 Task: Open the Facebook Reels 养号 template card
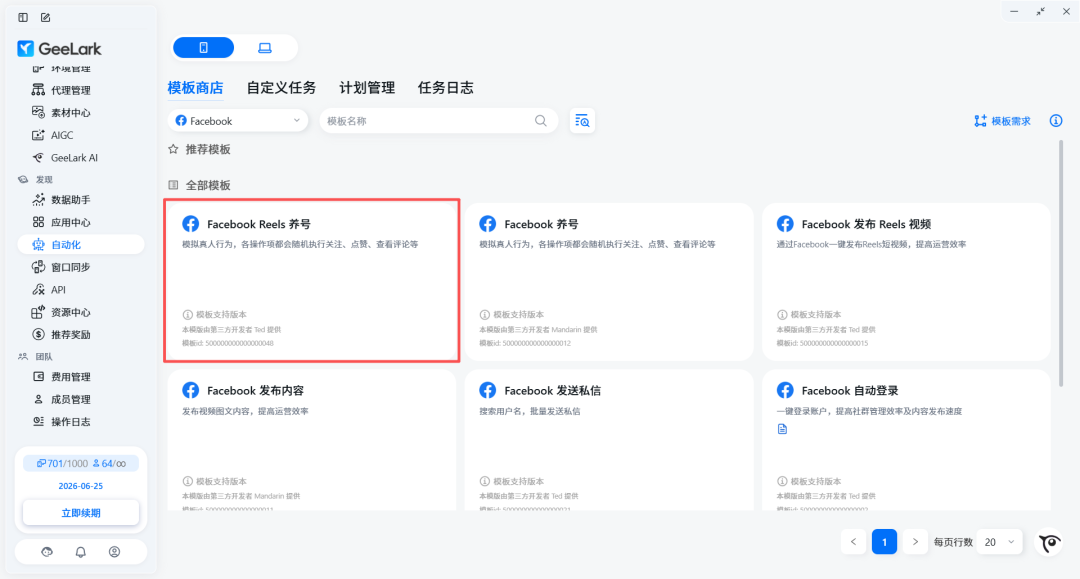[x=312, y=281]
